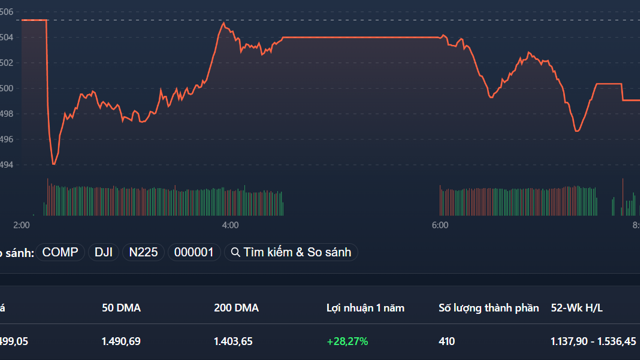Add DJI index to comparison
The width and height of the screenshot is (640, 360).
[103, 252]
